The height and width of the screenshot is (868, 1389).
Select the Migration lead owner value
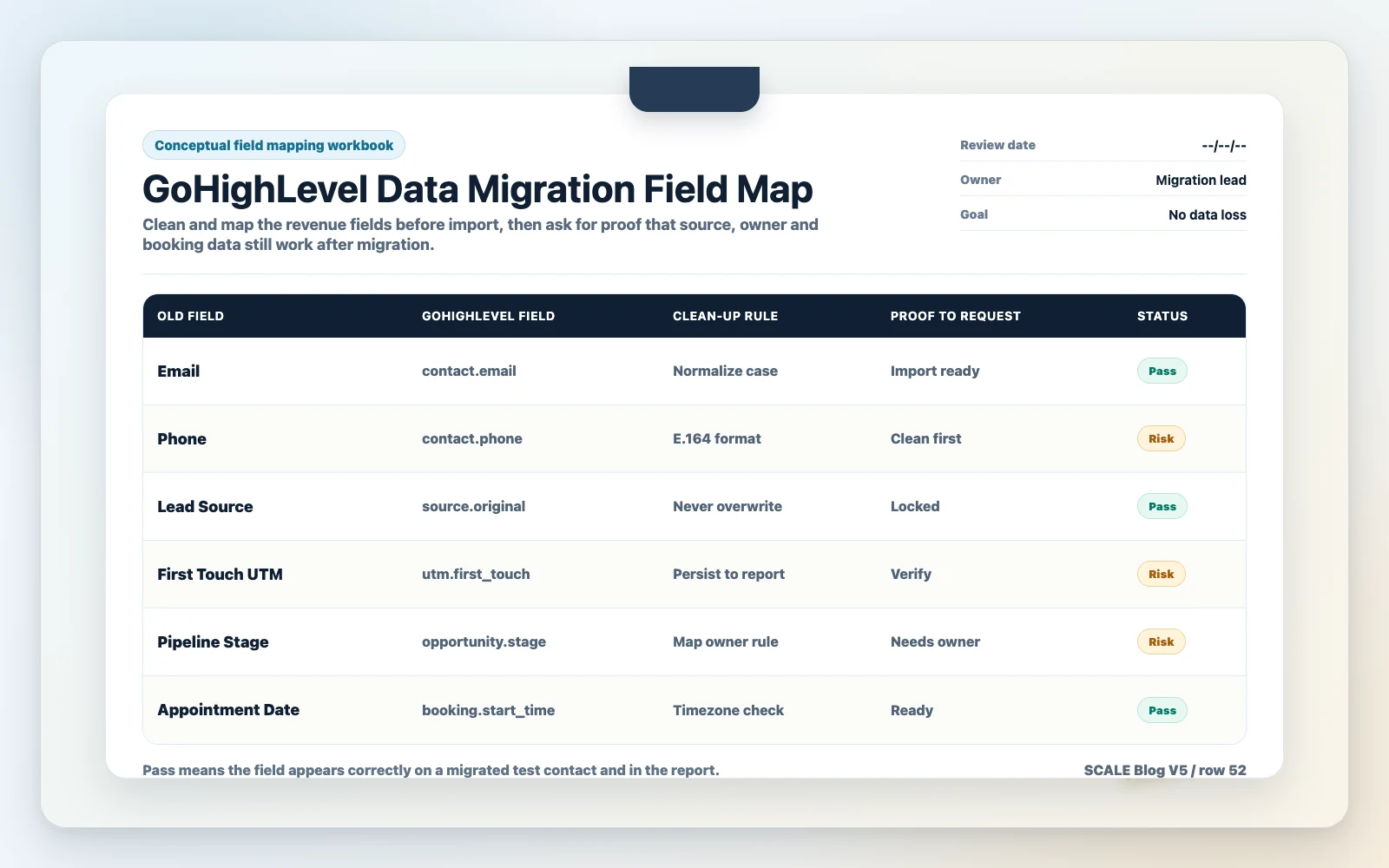1201,181
